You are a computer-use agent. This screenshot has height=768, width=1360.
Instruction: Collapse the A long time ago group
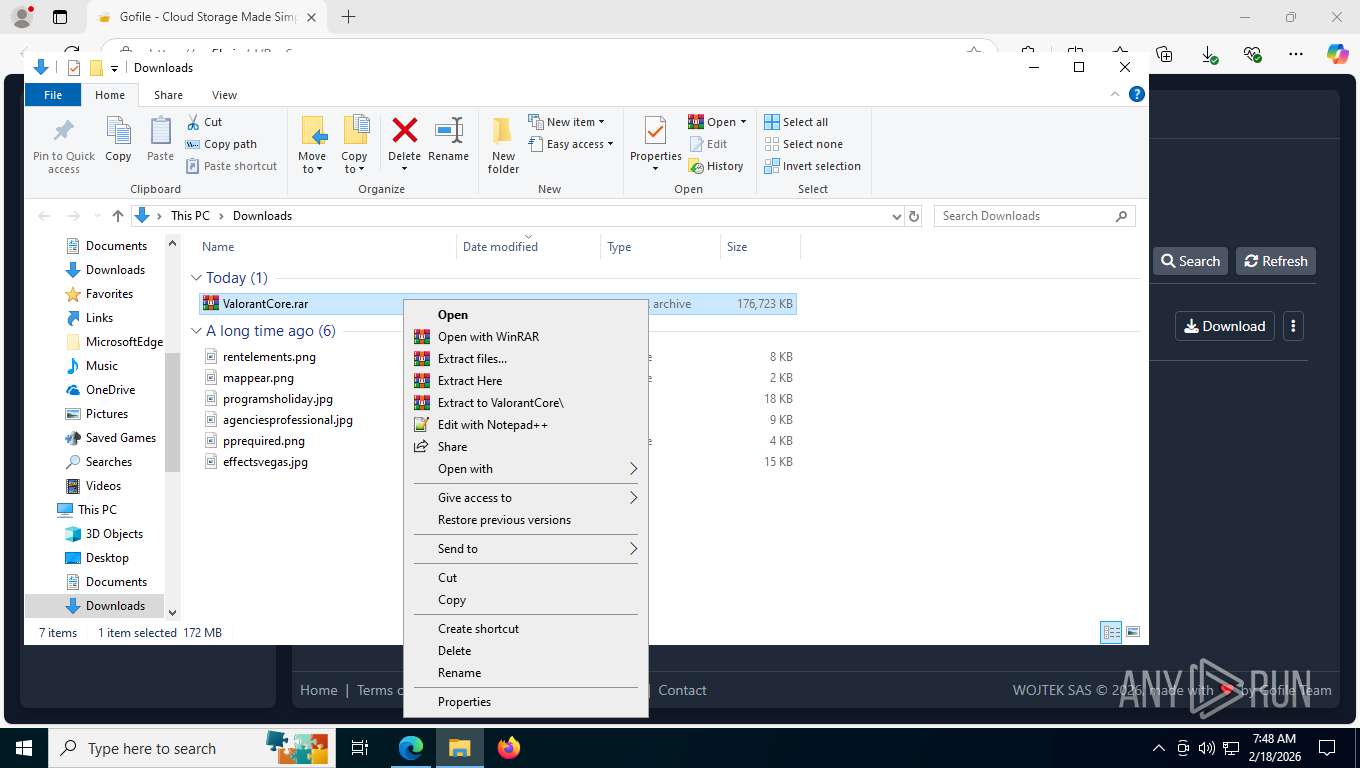coord(196,331)
